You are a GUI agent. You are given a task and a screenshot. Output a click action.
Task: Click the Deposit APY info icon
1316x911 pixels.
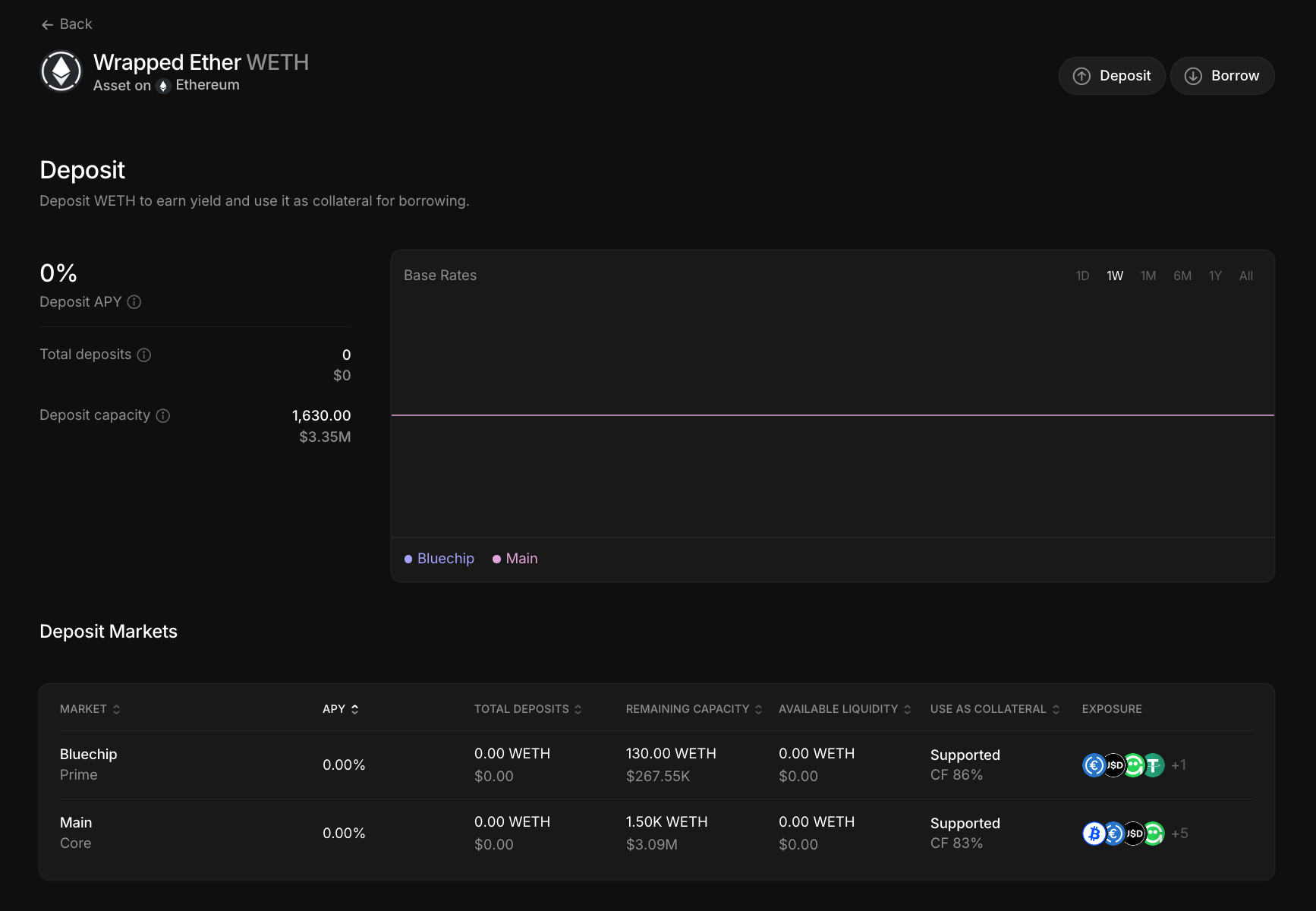pos(134,302)
